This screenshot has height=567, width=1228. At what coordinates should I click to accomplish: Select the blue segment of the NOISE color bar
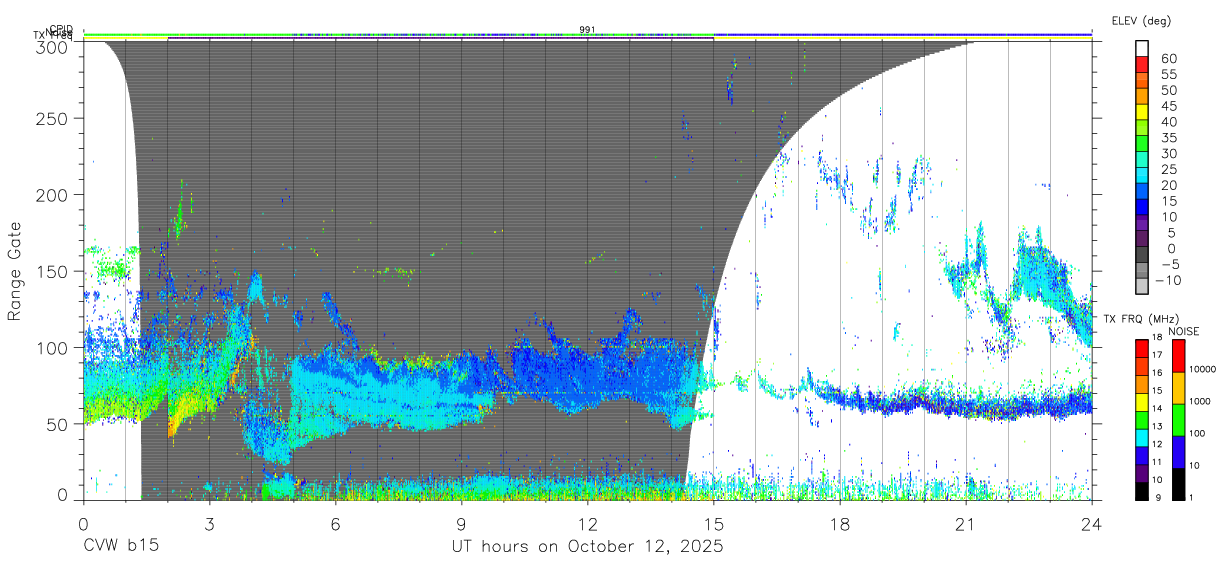(1178, 452)
